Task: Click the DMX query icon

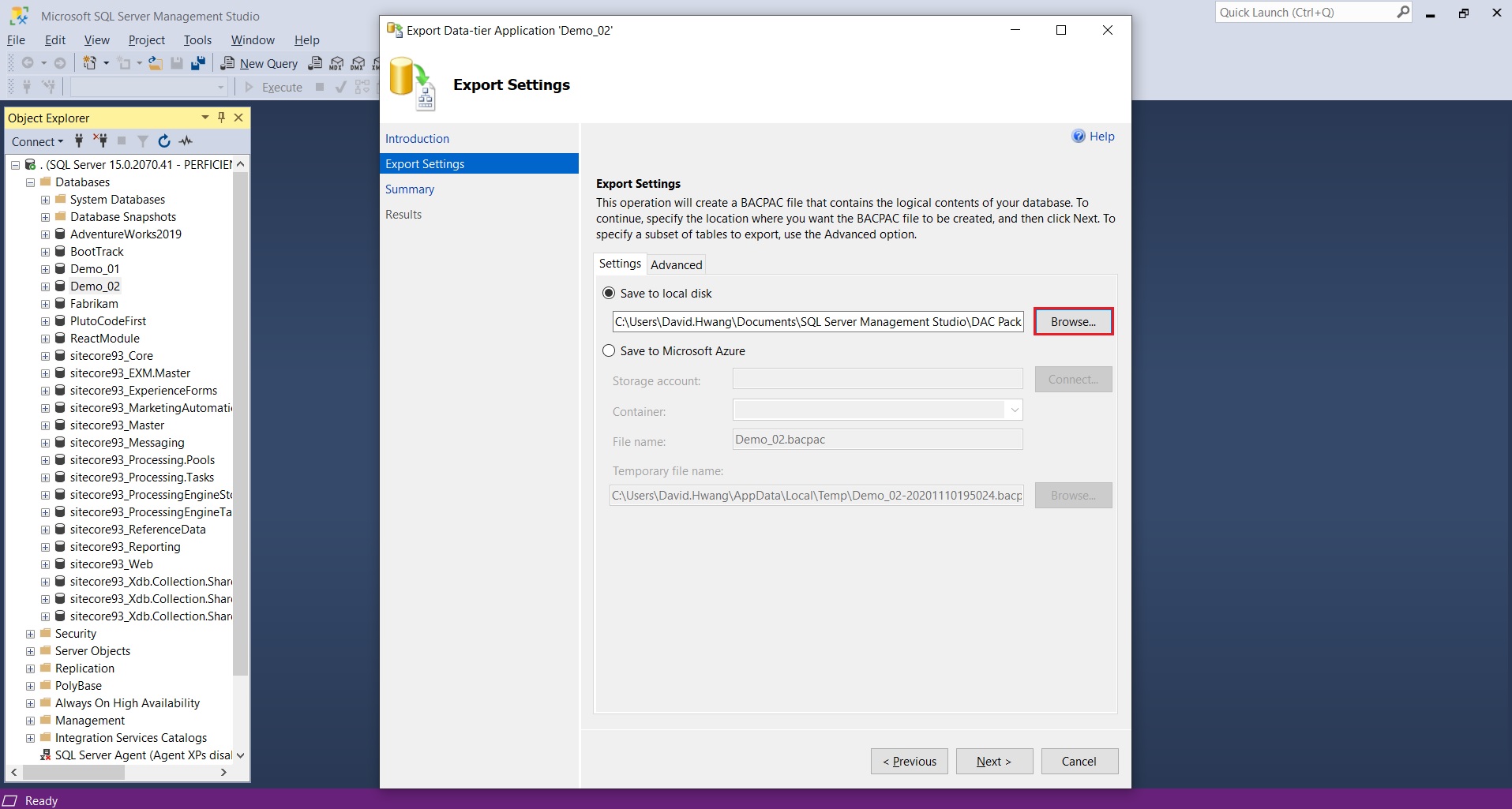Action: [x=358, y=63]
